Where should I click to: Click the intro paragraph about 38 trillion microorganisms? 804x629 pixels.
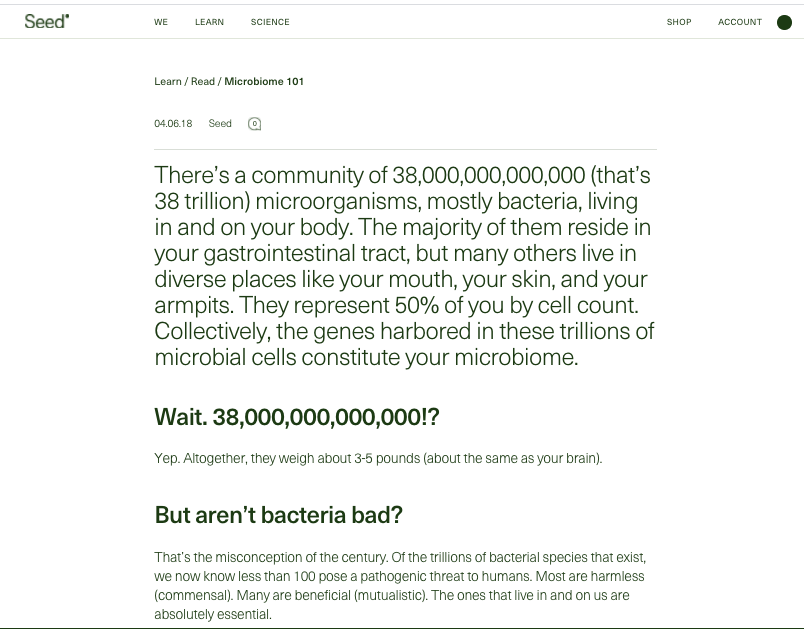pos(404,266)
